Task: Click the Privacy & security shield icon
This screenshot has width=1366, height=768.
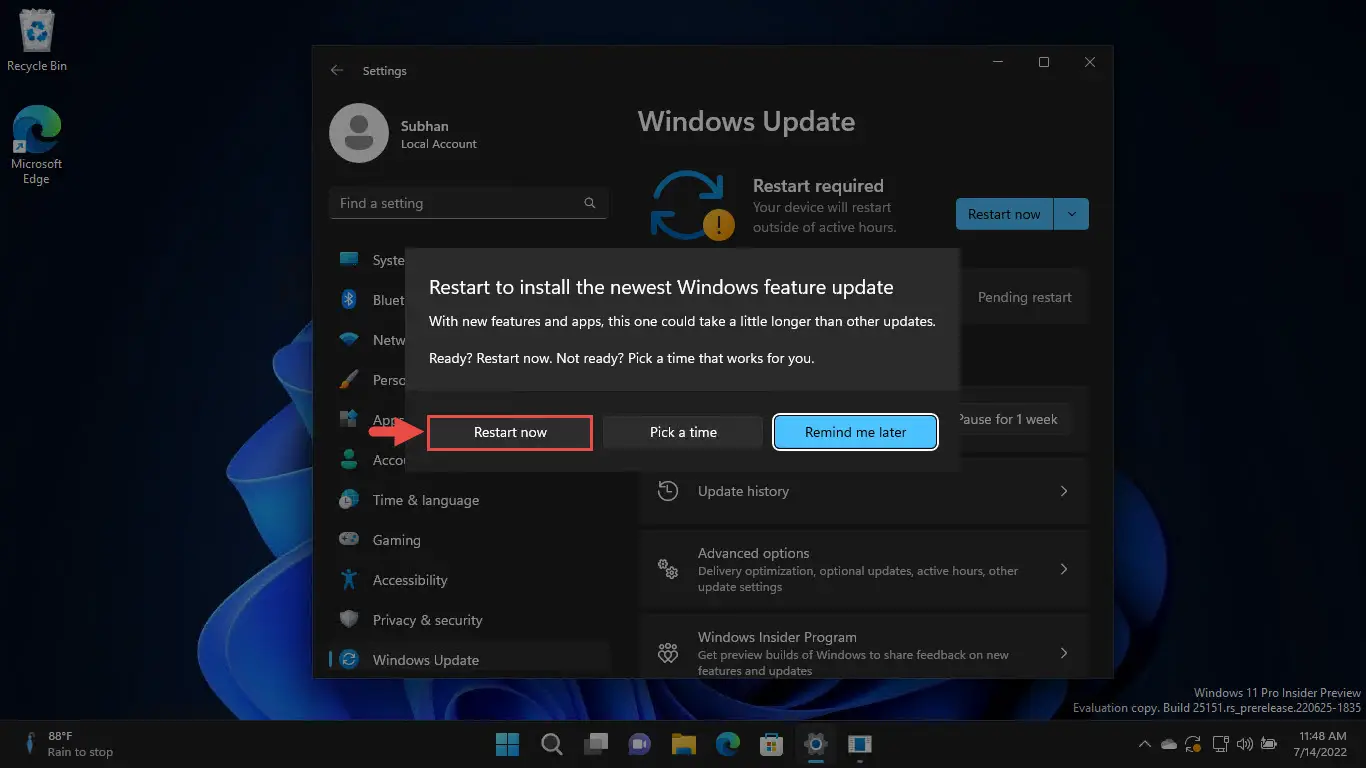Action: pyautogui.click(x=349, y=620)
